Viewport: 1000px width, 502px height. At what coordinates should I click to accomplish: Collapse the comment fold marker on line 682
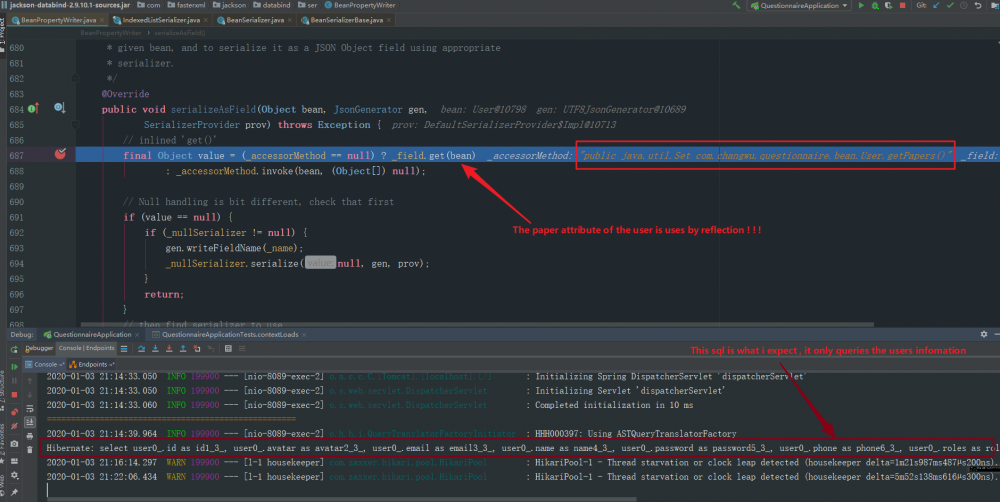click(x=75, y=78)
